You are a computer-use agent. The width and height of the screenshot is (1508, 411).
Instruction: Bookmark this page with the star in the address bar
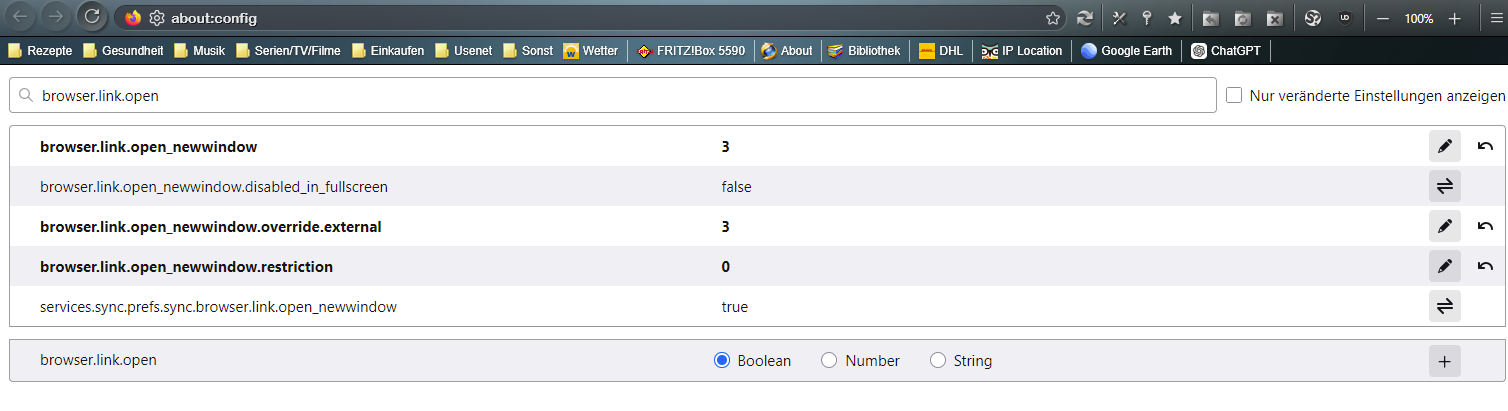1053,18
